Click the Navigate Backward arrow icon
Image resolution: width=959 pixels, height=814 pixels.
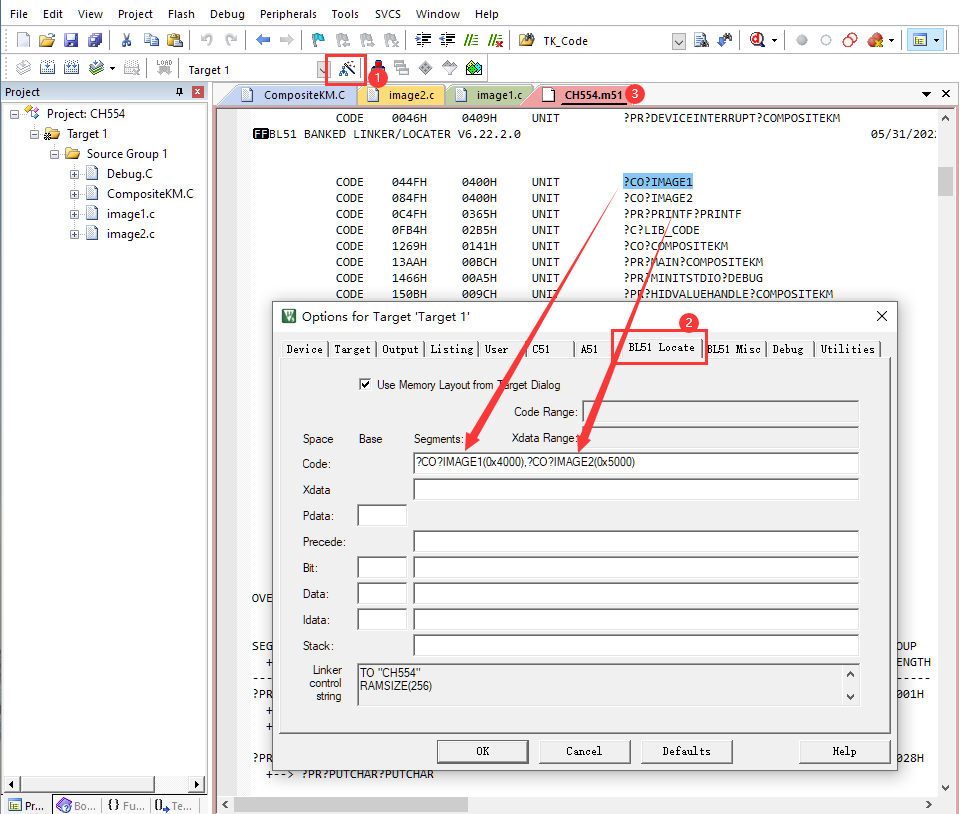pos(263,41)
